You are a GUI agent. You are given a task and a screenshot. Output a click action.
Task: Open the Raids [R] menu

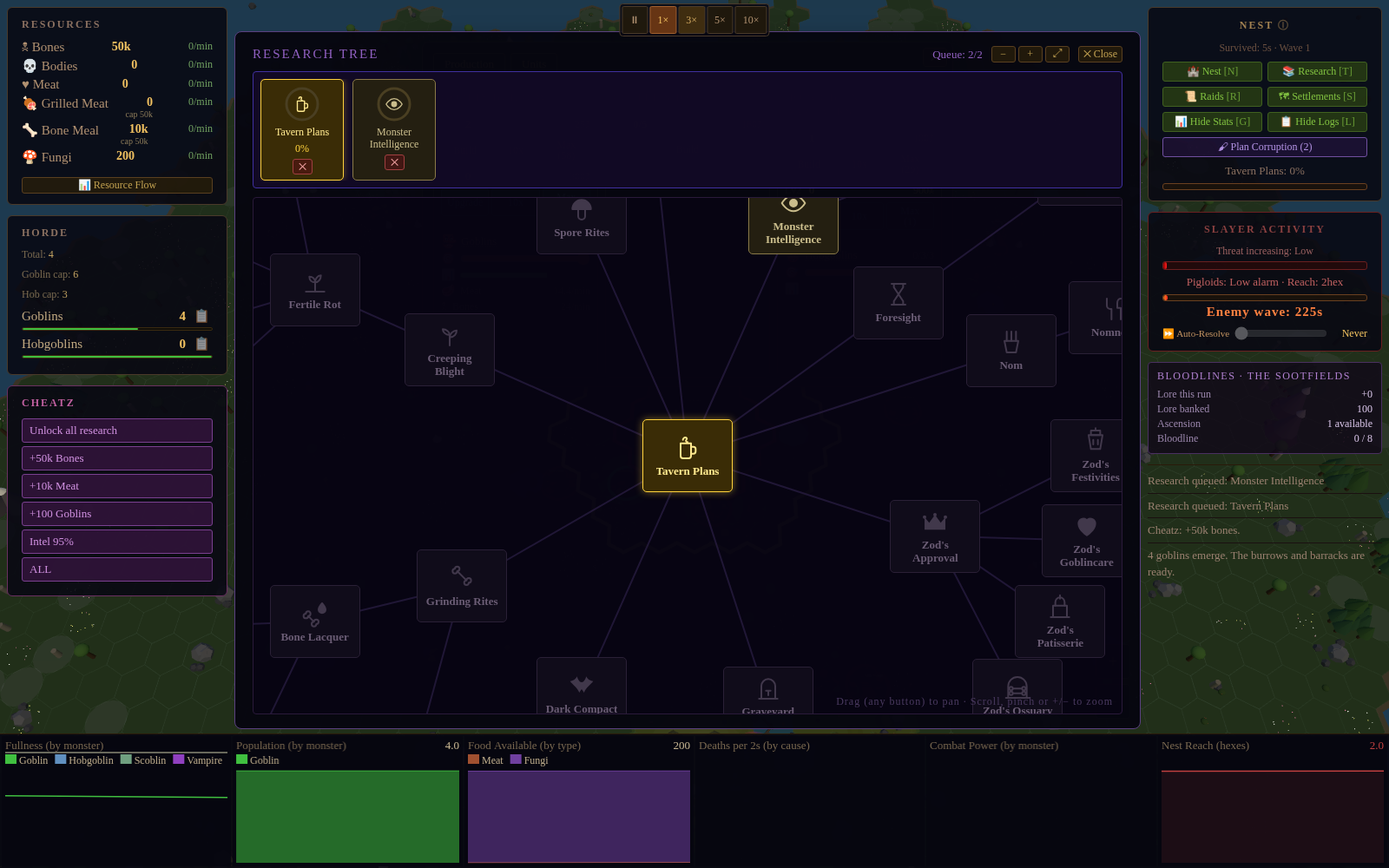coord(1212,96)
